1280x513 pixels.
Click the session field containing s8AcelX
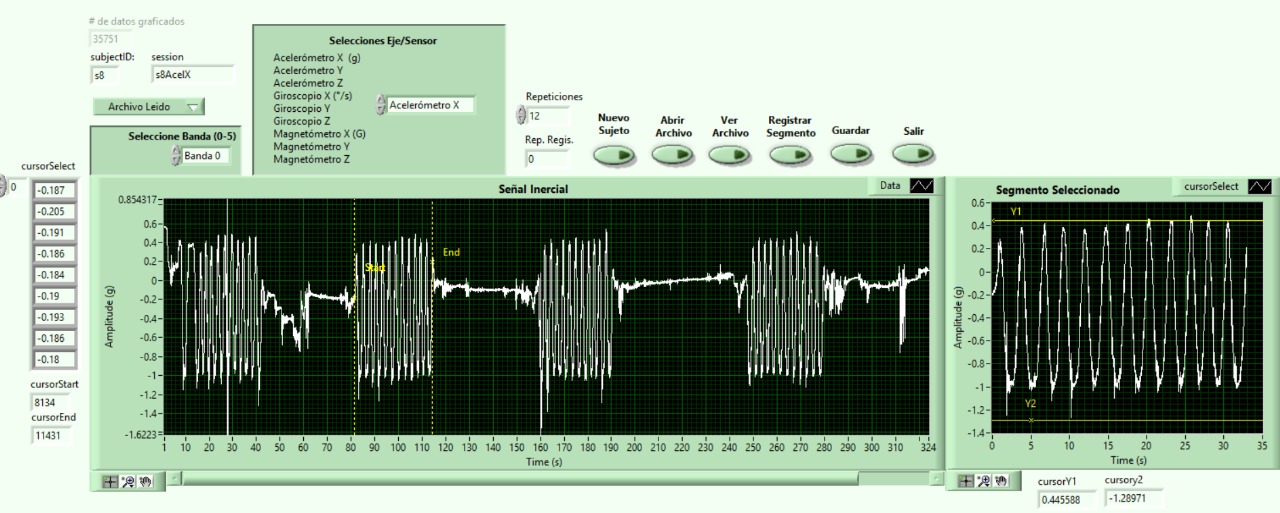[193, 74]
